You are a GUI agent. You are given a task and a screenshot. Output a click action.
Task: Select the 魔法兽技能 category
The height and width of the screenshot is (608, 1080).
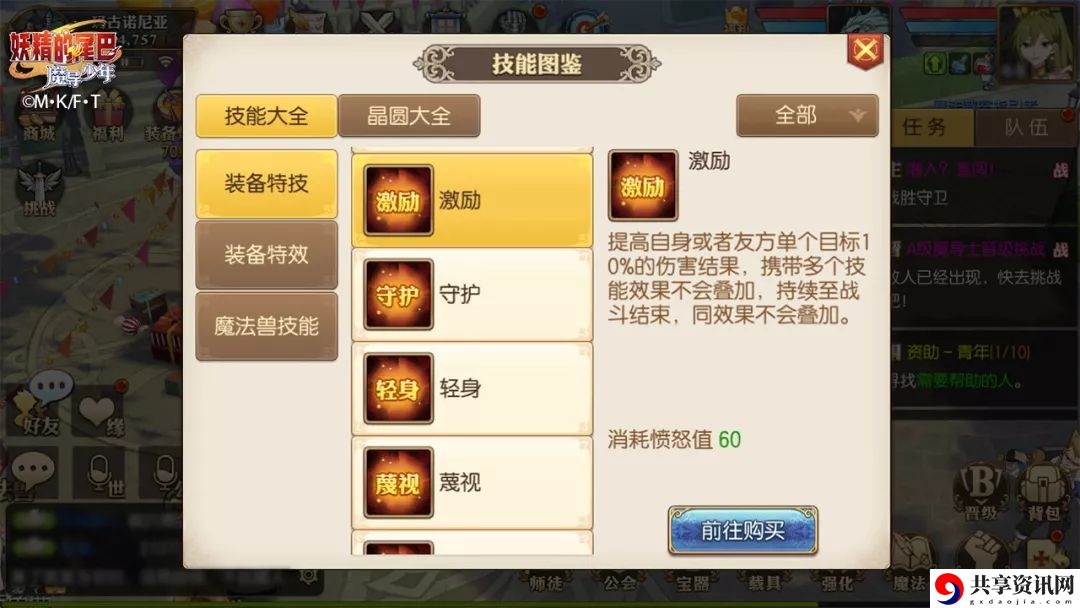267,326
